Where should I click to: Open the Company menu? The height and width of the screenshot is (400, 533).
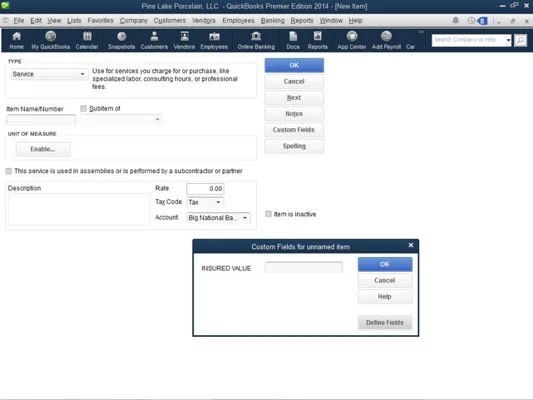point(134,20)
